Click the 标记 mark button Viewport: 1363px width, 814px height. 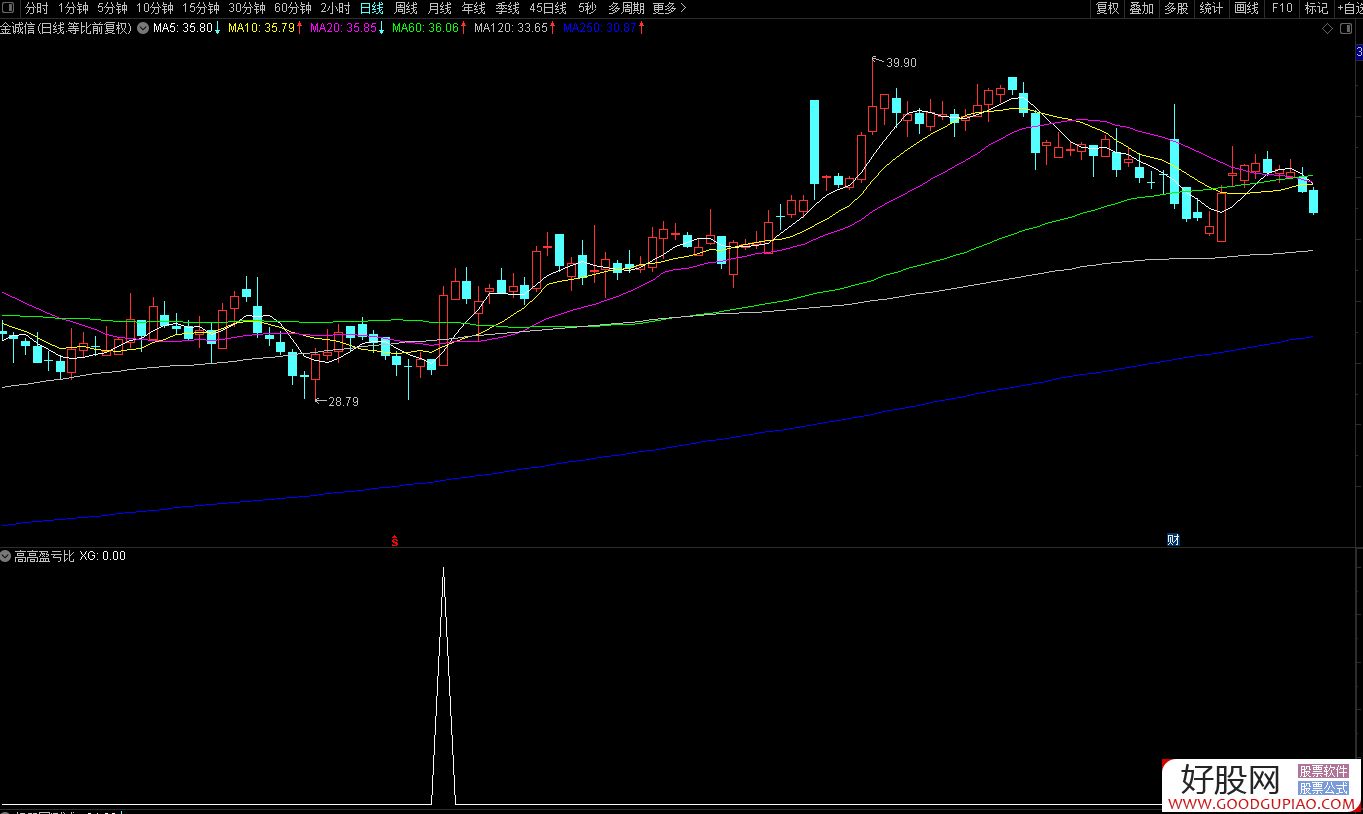point(1316,8)
